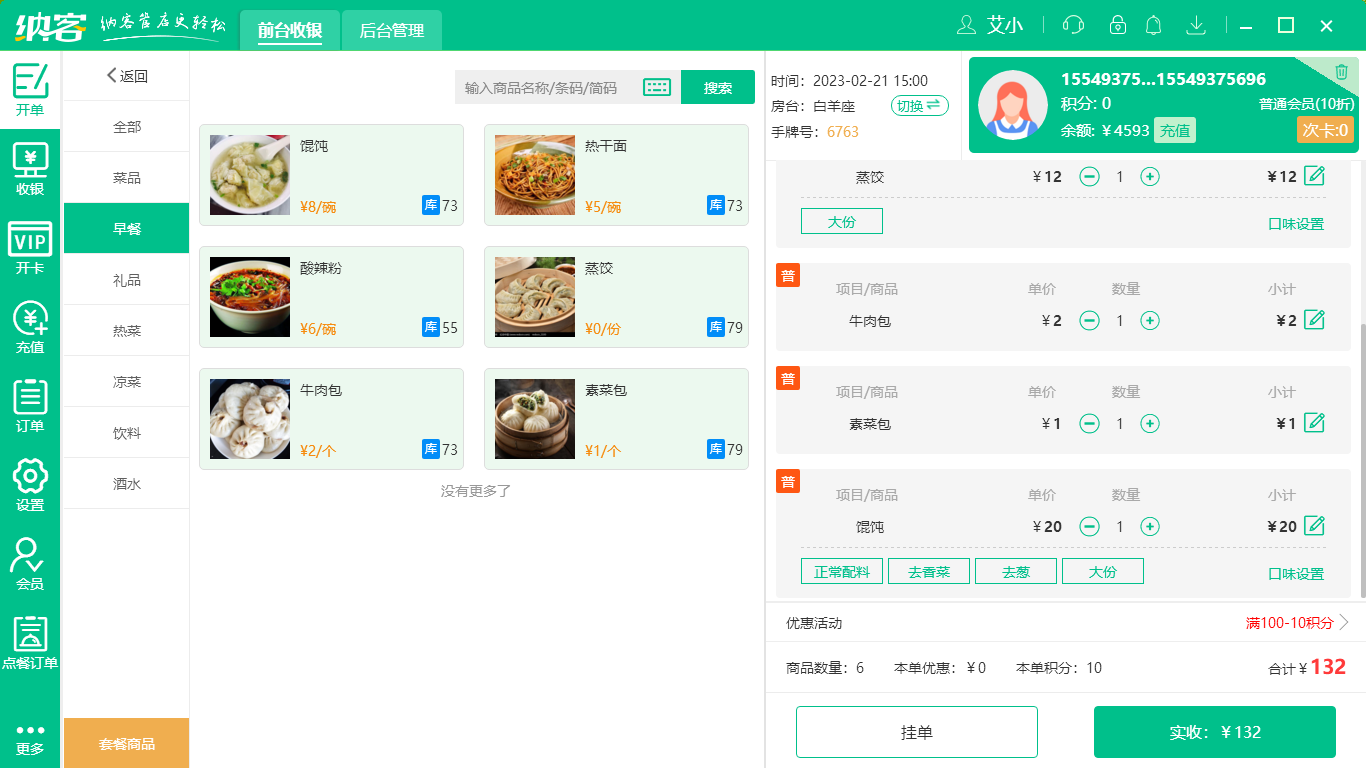Open the on-screen keyboard icon in the search bar
This screenshot has width=1366, height=768.
656,87
